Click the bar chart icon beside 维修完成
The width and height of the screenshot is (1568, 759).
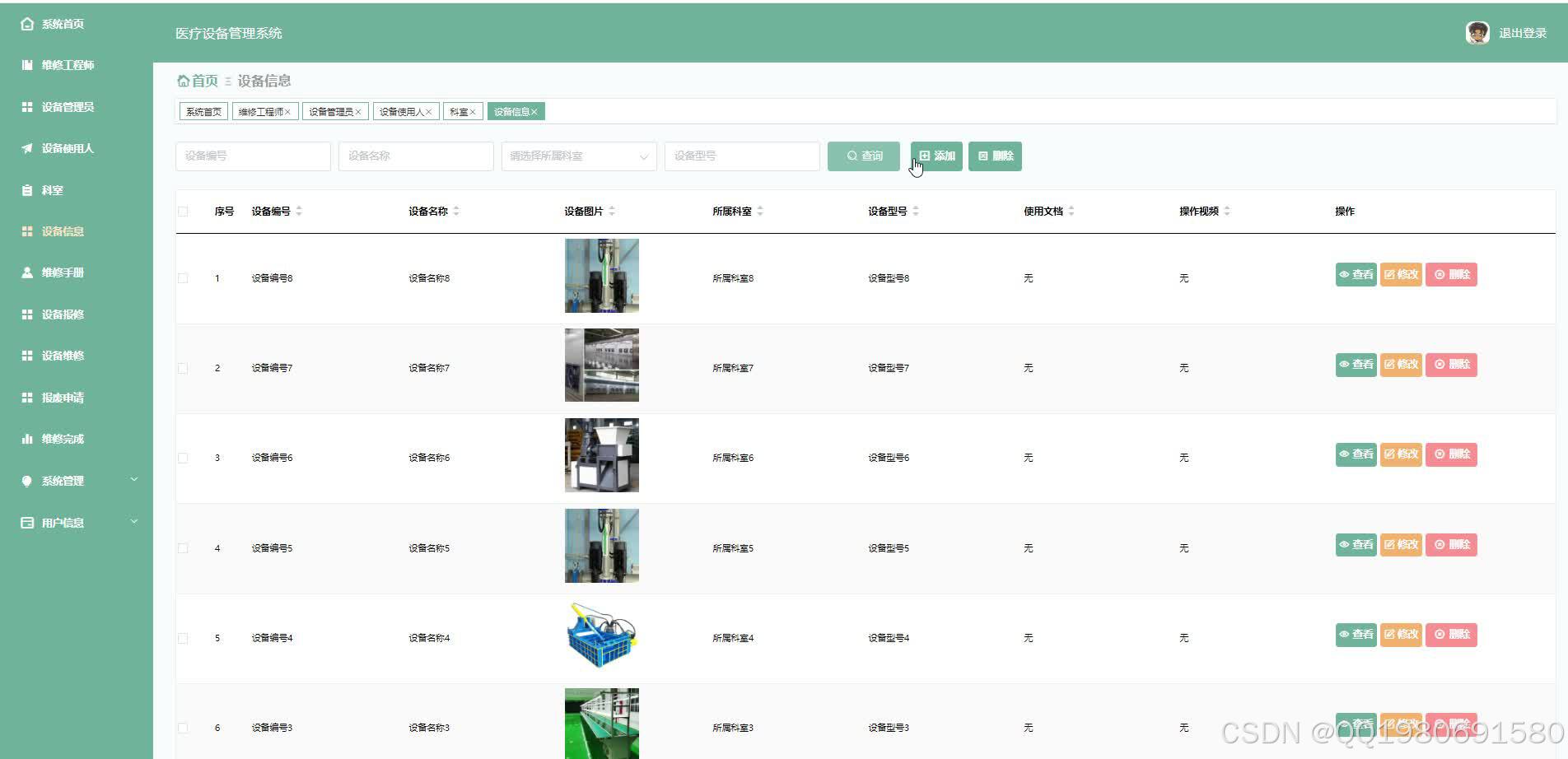(27, 439)
